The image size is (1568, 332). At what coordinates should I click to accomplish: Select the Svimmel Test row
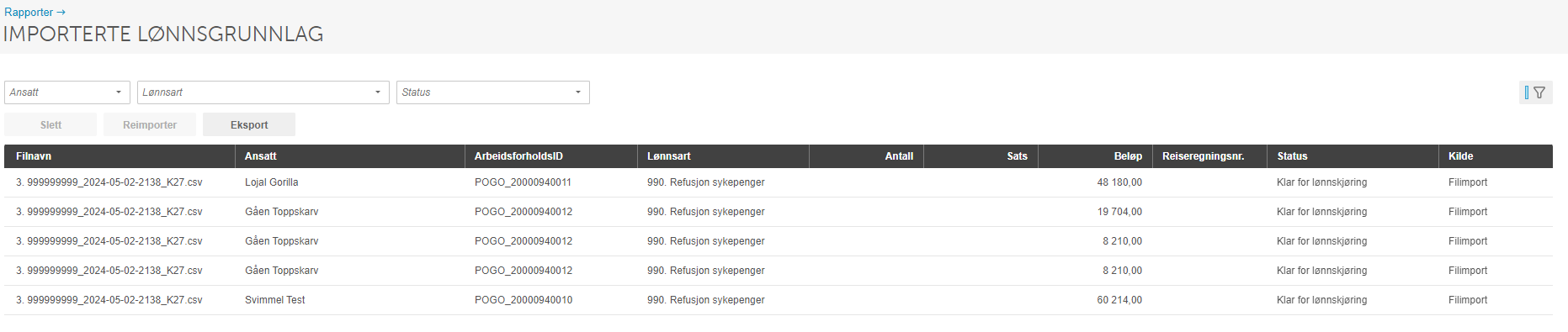click(779, 300)
